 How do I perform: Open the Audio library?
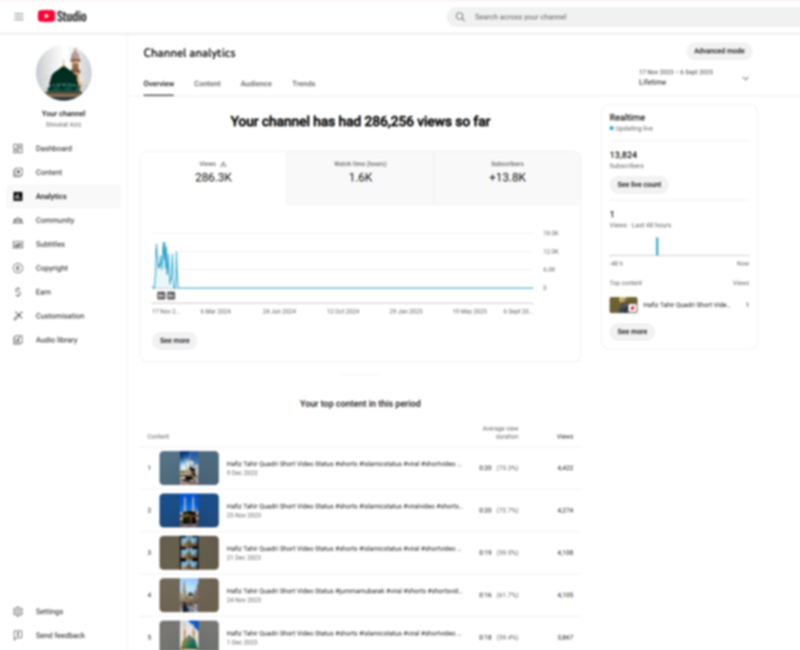pos(56,340)
